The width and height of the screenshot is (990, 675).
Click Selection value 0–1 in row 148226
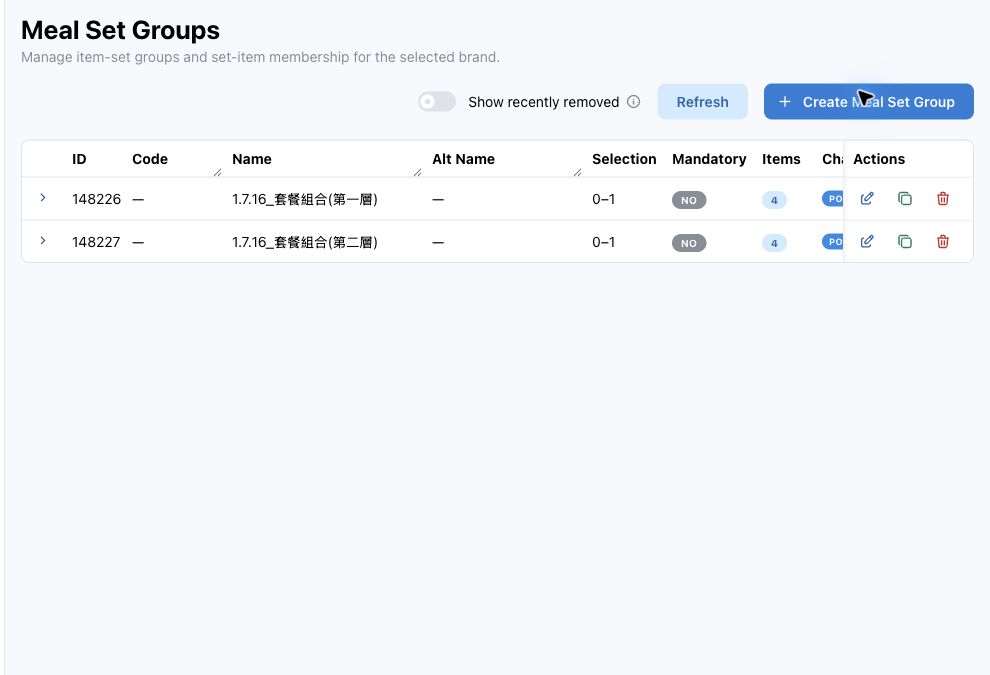603,199
